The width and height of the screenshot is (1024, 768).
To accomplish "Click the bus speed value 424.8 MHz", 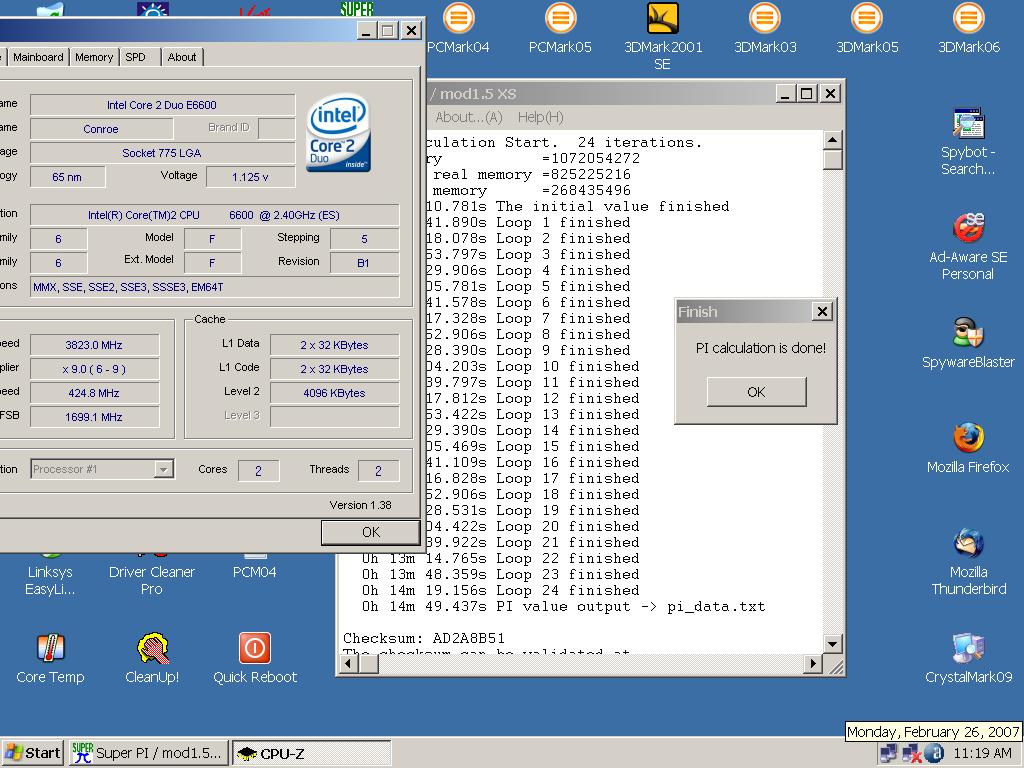I will pyautogui.click(x=94, y=393).
